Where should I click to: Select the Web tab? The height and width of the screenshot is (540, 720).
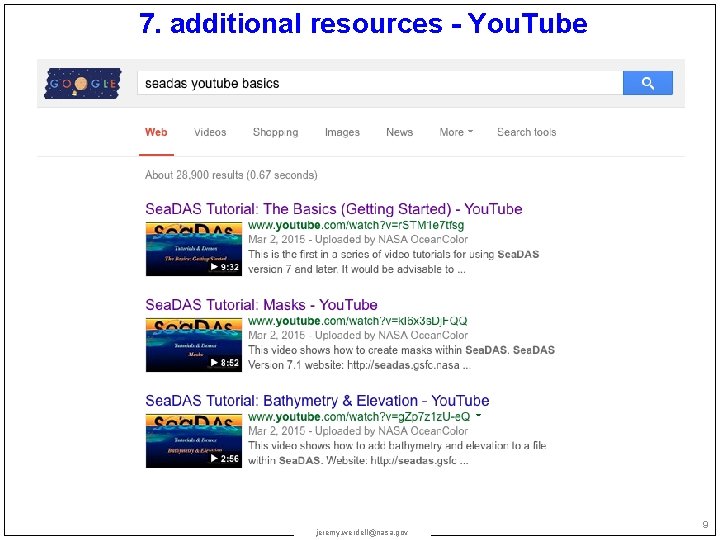point(156,132)
